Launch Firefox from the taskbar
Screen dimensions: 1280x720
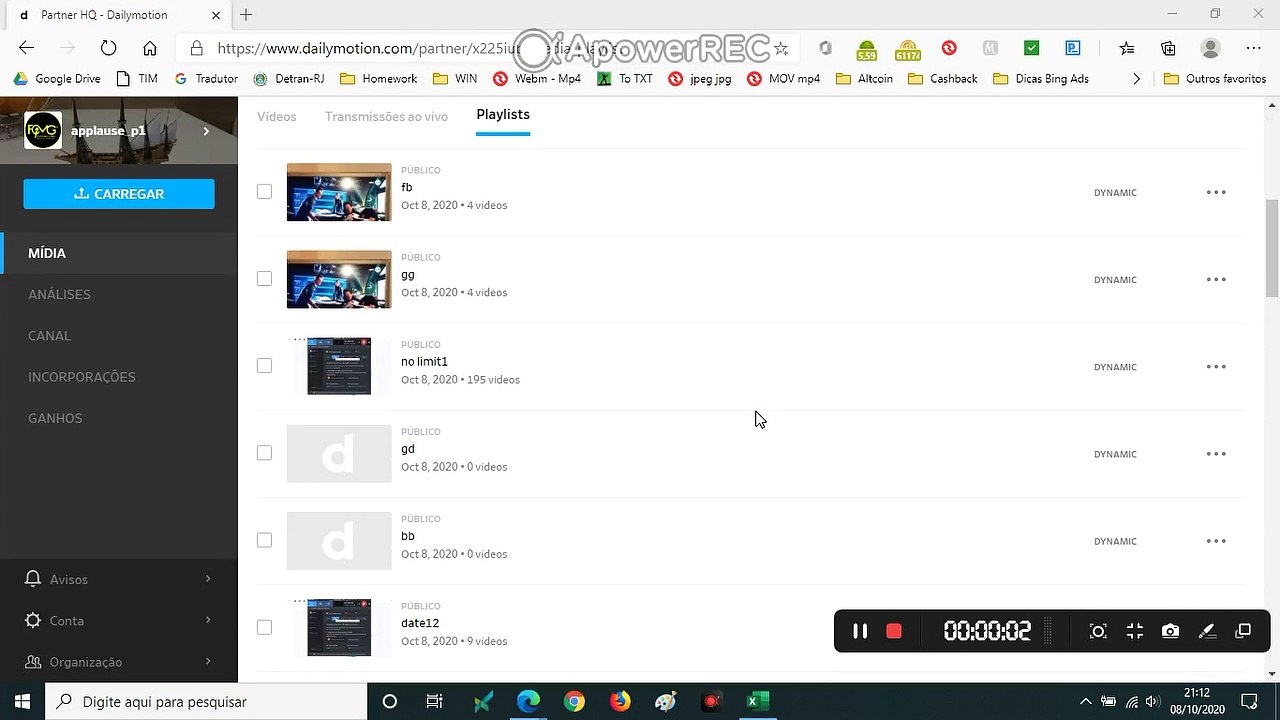coord(620,701)
